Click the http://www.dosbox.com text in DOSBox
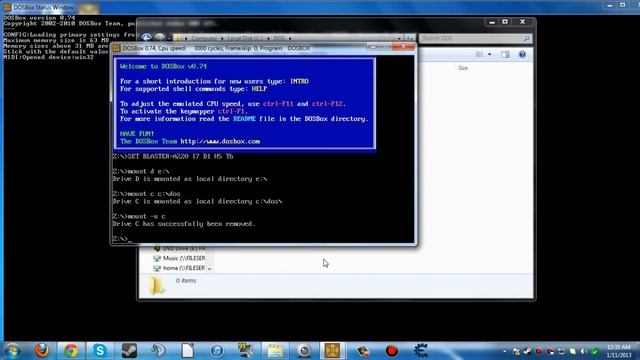 pyautogui.click(x=220, y=141)
